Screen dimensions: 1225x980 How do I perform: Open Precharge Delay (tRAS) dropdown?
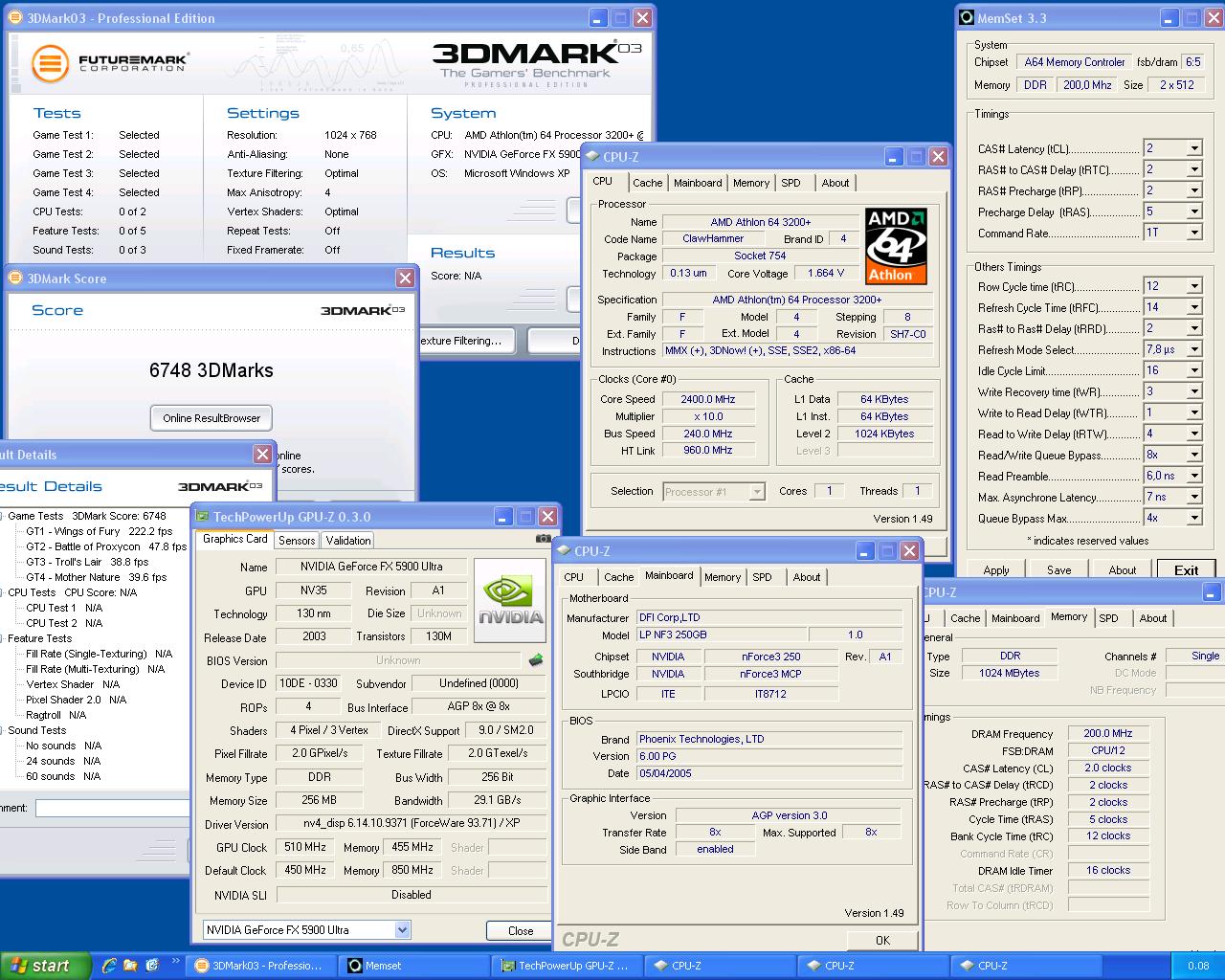(x=1194, y=212)
